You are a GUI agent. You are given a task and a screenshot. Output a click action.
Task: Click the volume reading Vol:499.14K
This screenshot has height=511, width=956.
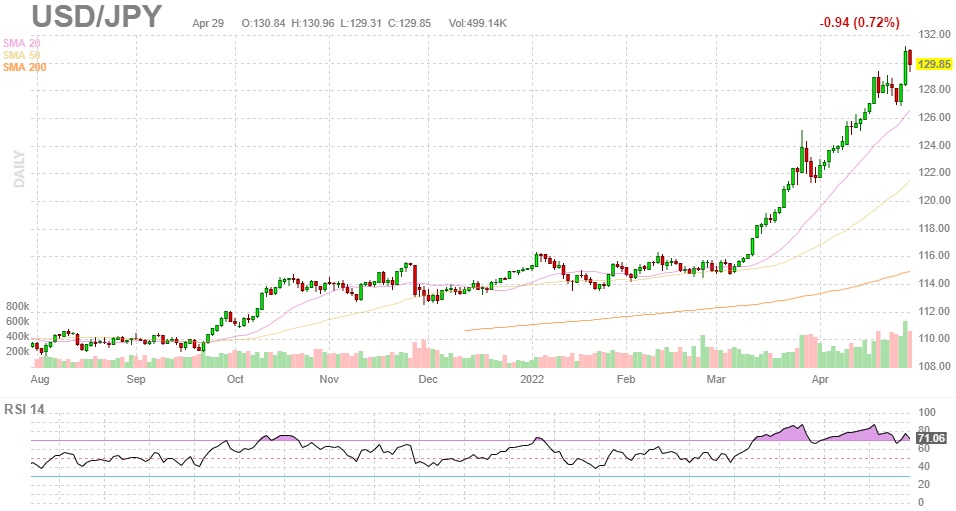[477, 23]
